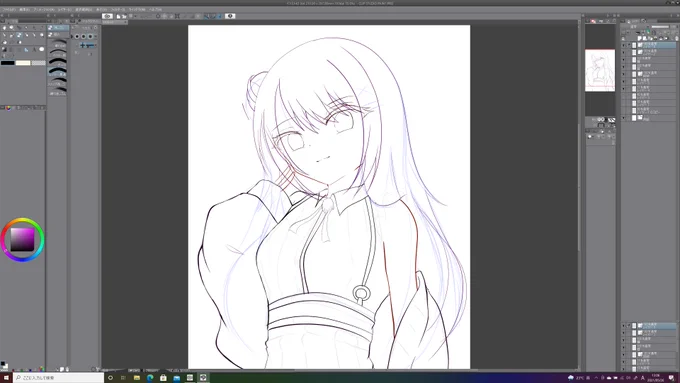Viewport: 680px width, 383px height.
Task: Open the Cortana circle button on the taskbar
Action: pyautogui.click(x=110, y=378)
